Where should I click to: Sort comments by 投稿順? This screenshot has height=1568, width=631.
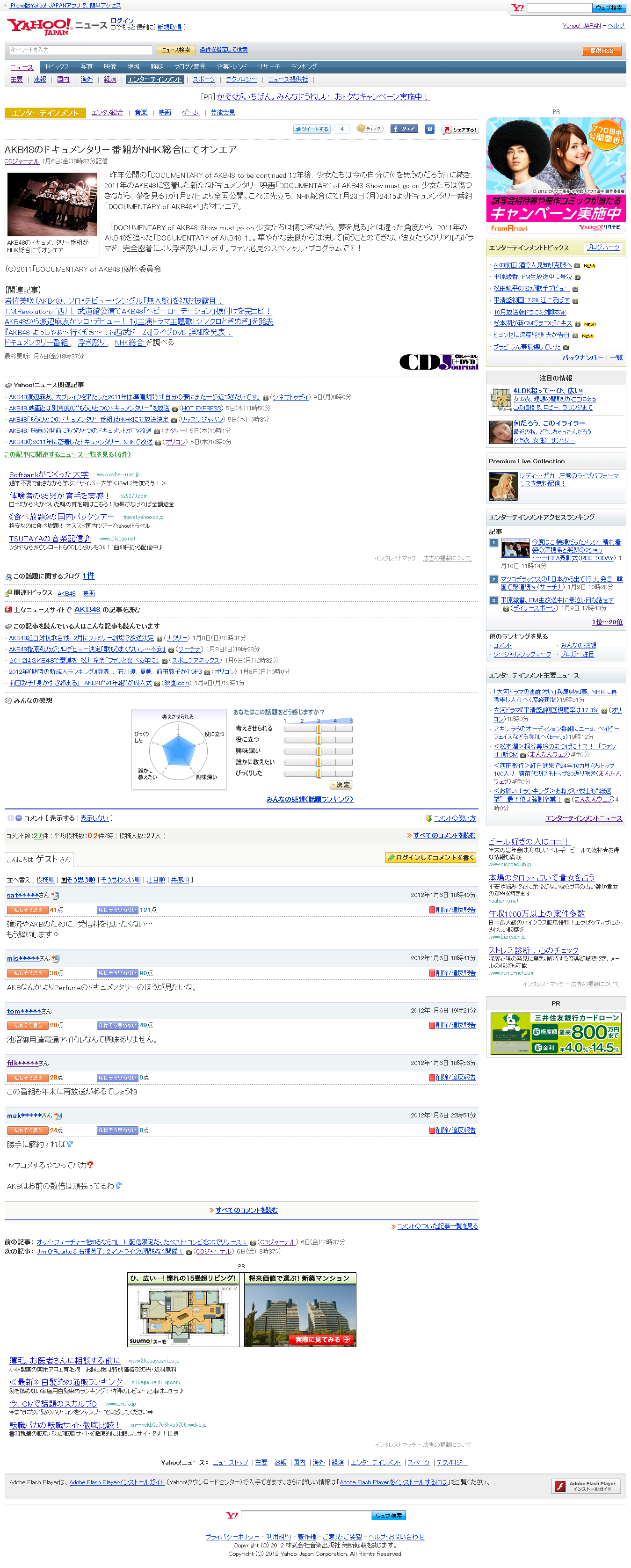pos(45,880)
